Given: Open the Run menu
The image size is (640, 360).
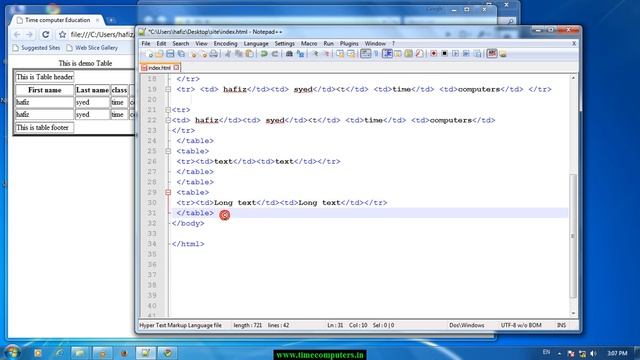Looking at the screenshot, I should click(x=329, y=43).
